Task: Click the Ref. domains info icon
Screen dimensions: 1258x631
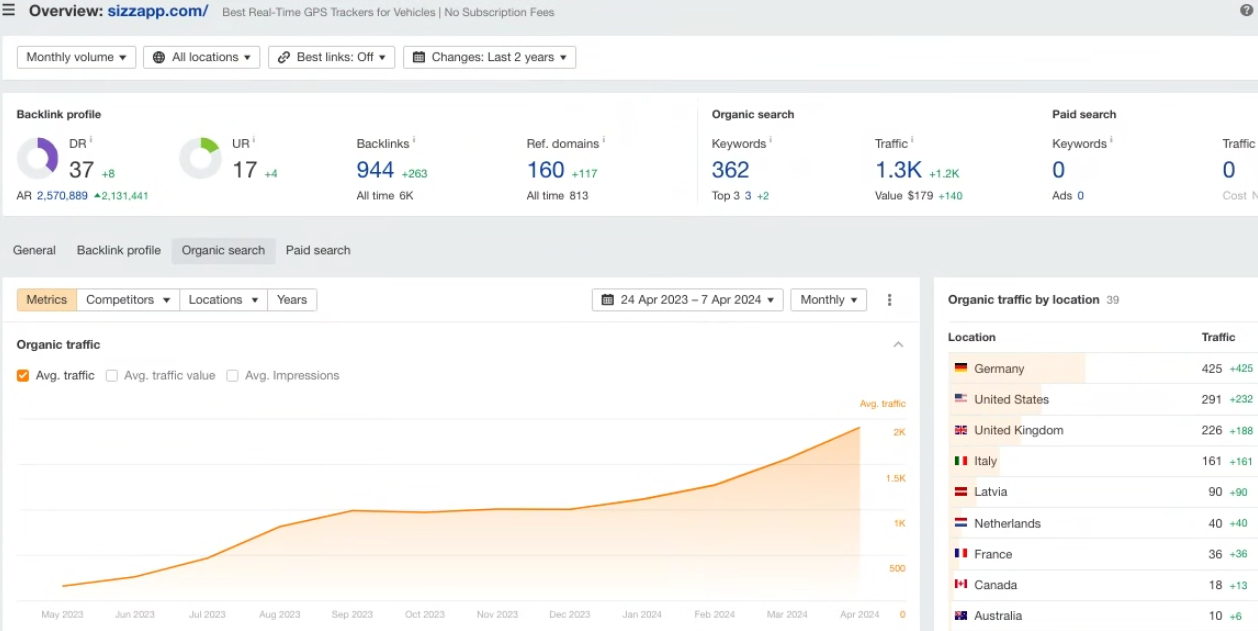Action: click(604, 140)
